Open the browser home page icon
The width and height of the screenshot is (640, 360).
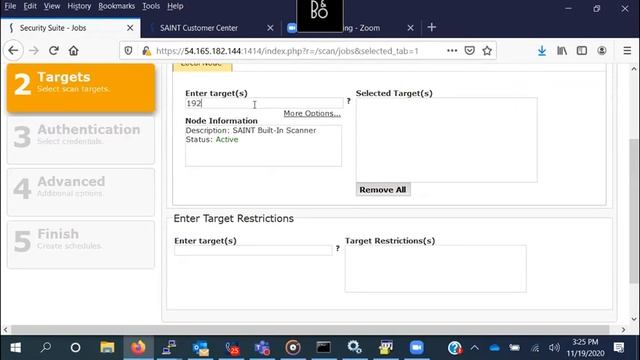73,51
